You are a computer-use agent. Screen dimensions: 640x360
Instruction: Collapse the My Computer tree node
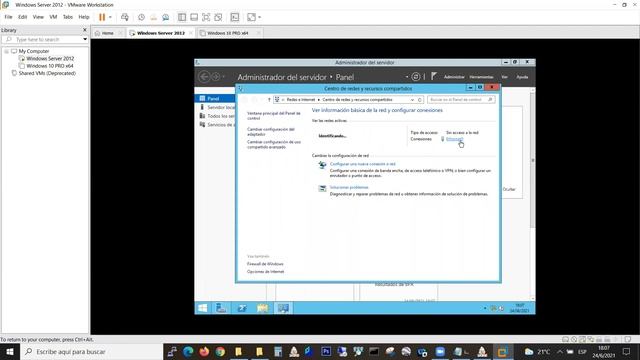point(6,51)
